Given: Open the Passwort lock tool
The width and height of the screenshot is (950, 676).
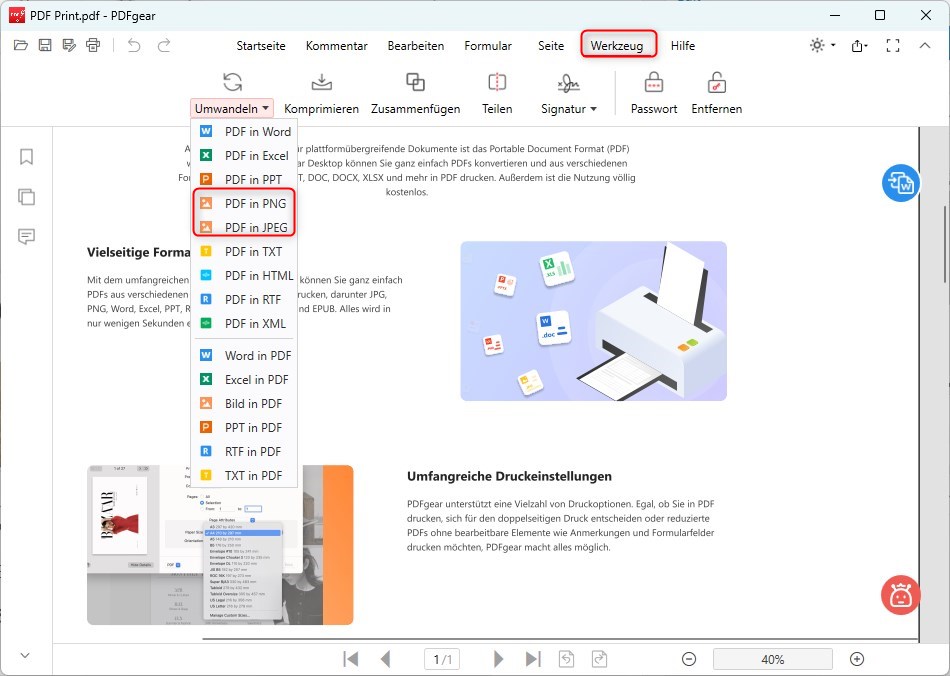Looking at the screenshot, I should (654, 83).
